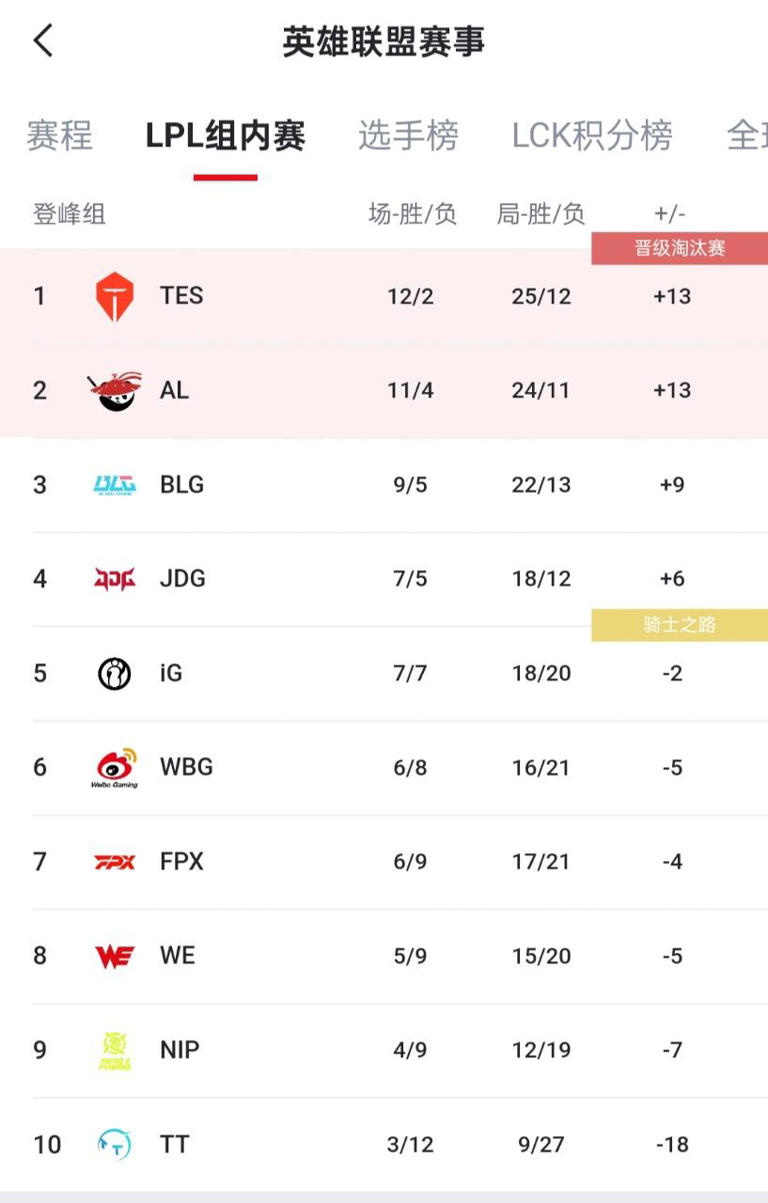Screen dimensions: 768x1203
Task: Open the NIP team logo
Action: tap(114, 1051)
